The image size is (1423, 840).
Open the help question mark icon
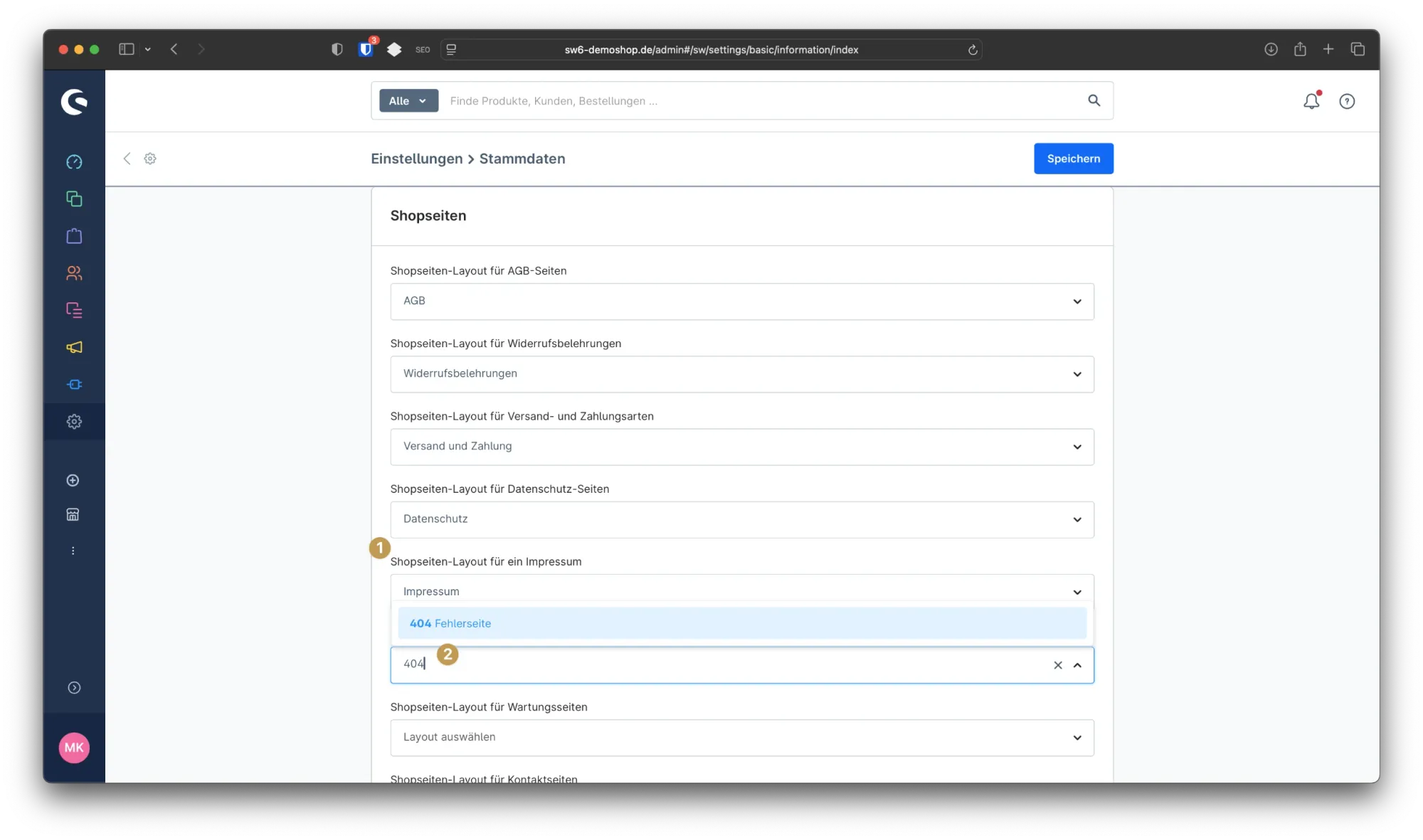pos(1347,102)
